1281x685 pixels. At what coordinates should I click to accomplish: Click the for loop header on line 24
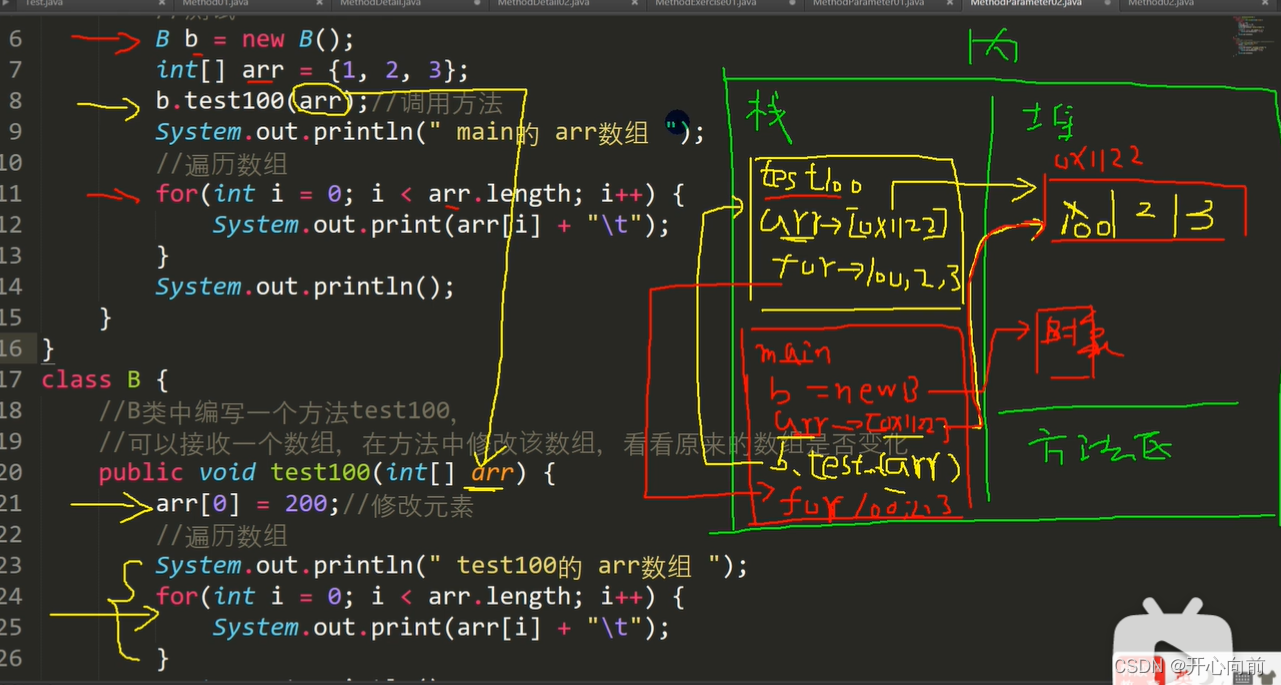coord(420,597)
